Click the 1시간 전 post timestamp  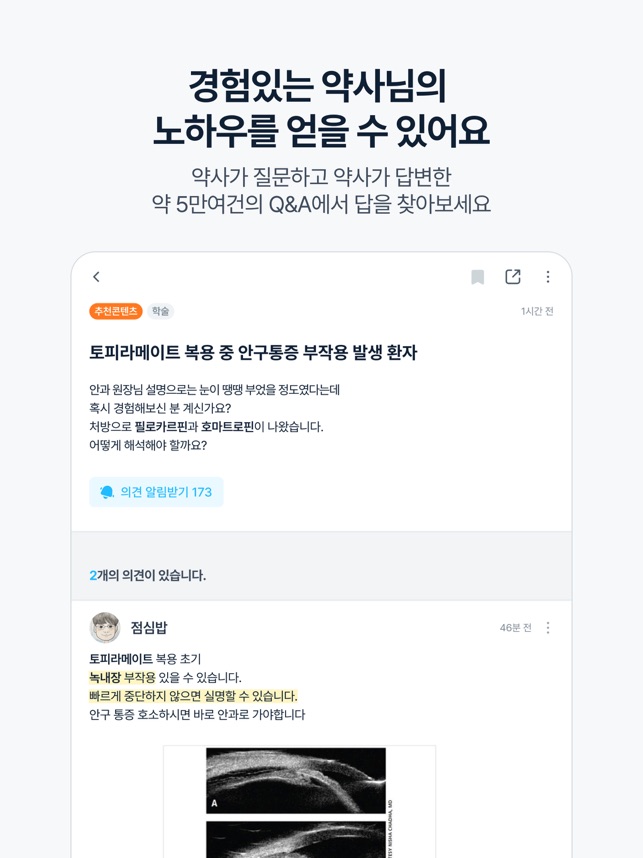(537, 311)
